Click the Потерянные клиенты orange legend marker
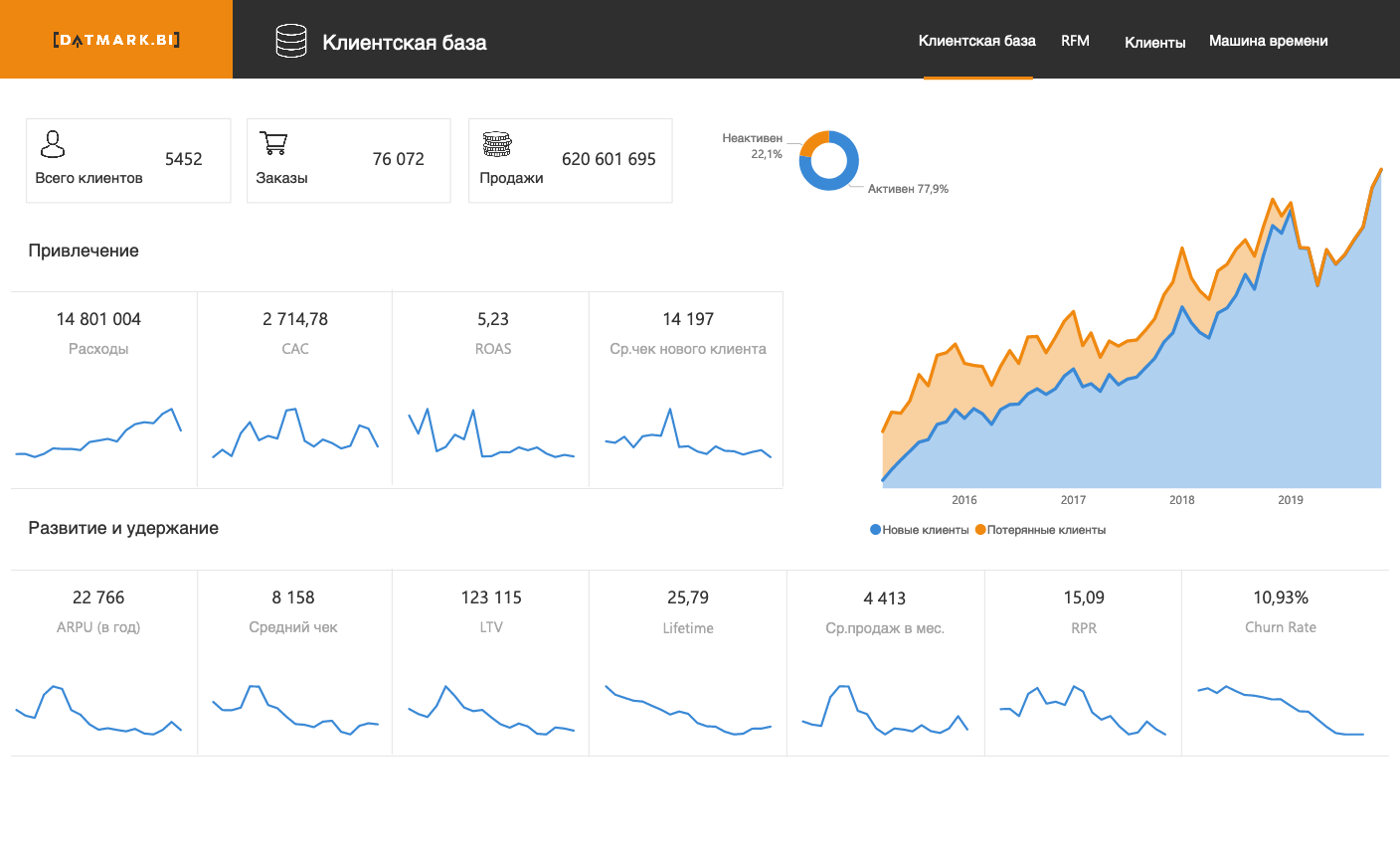Screen dimensions: 1400x847 tap(980, 530)
